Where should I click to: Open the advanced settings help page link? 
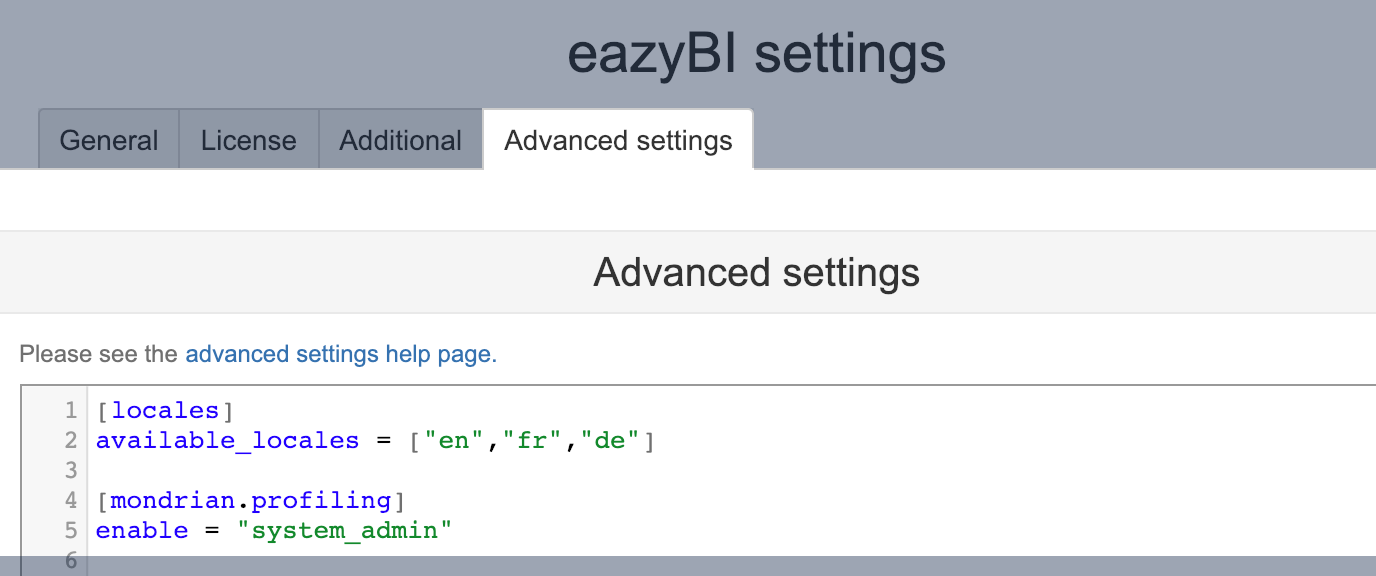click(340, 354)
